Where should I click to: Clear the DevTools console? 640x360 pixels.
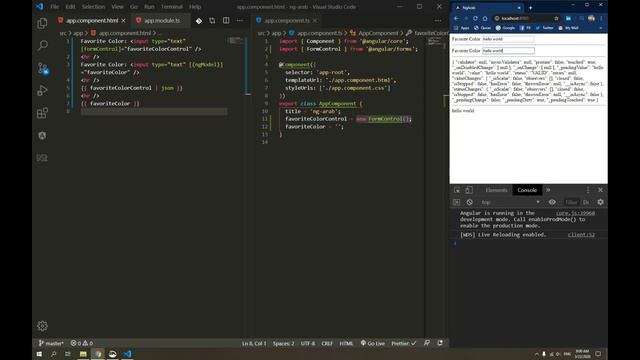tap(469, 202)
